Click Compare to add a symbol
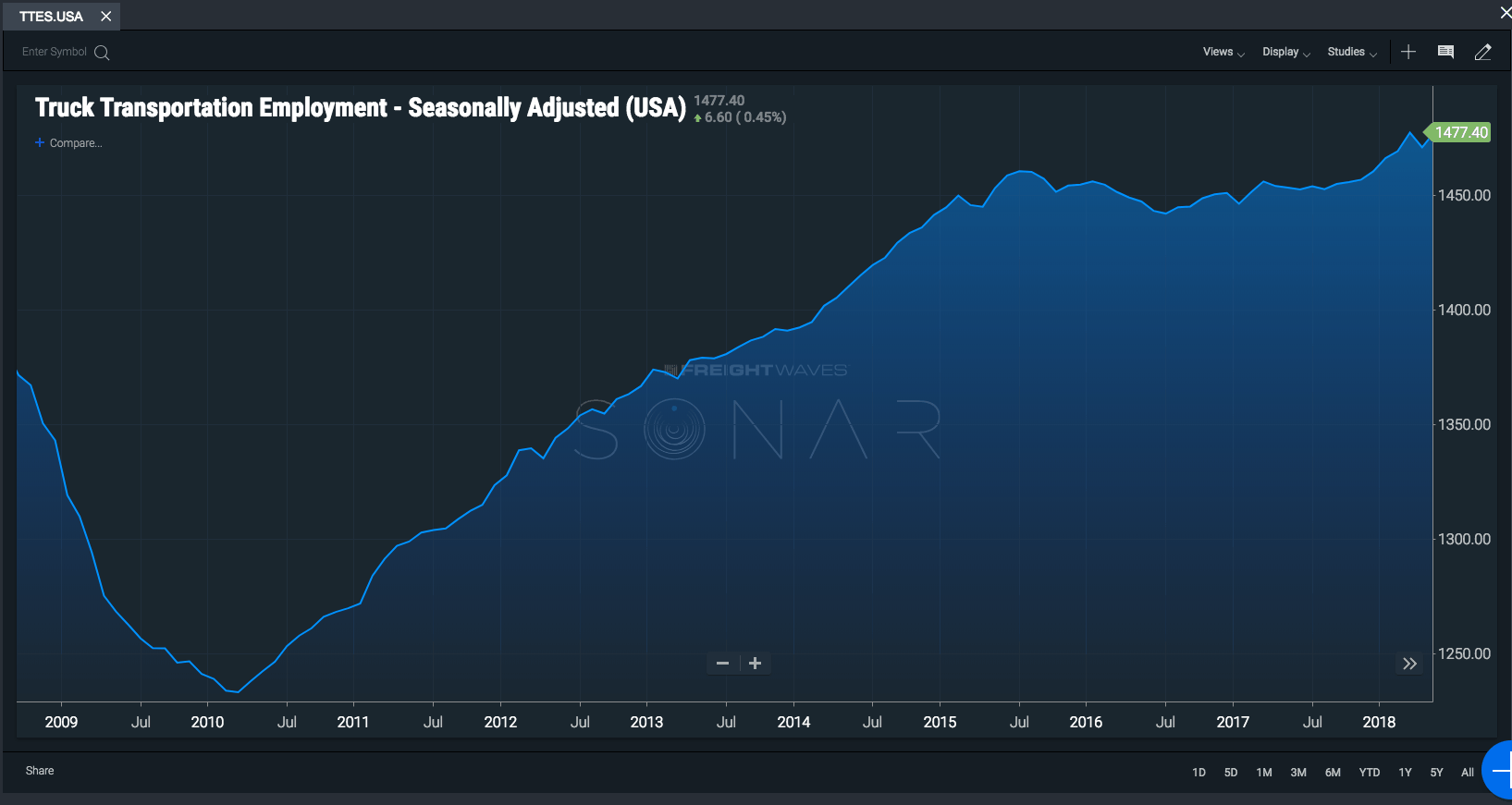Image resolution: width=1512 pixels, height=805 pixels. (x=68, y=143)
